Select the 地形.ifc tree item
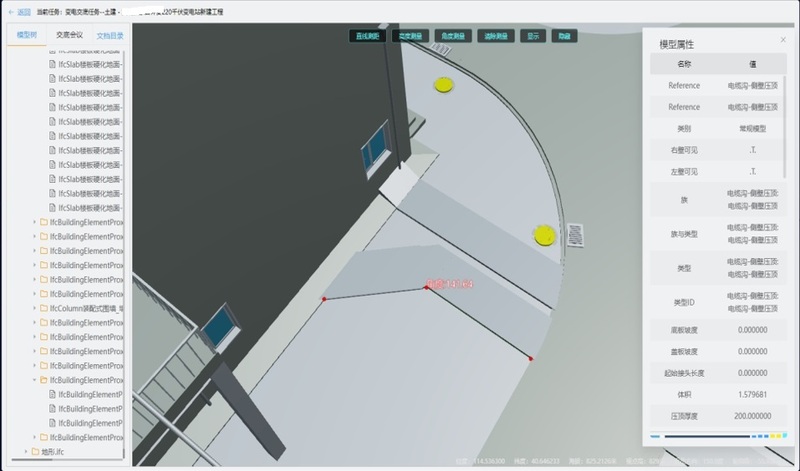 click(53, 452)
